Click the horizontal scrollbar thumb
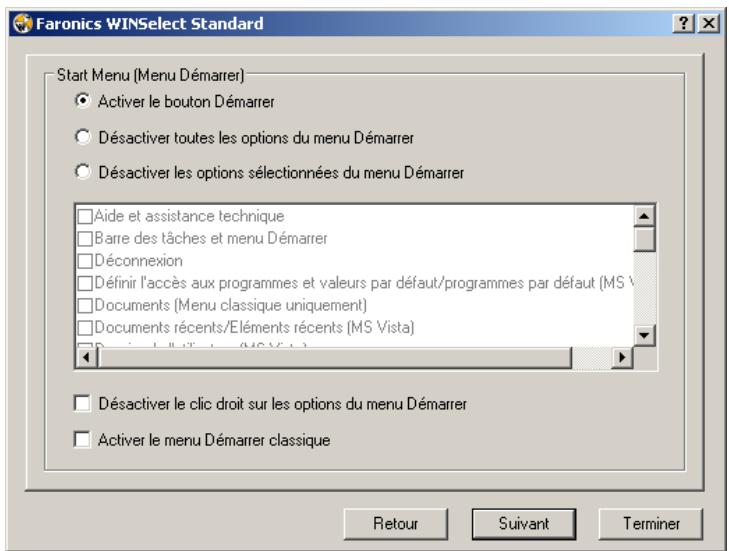The height and width of the screenshot is (551, 729). pos(335,358)
